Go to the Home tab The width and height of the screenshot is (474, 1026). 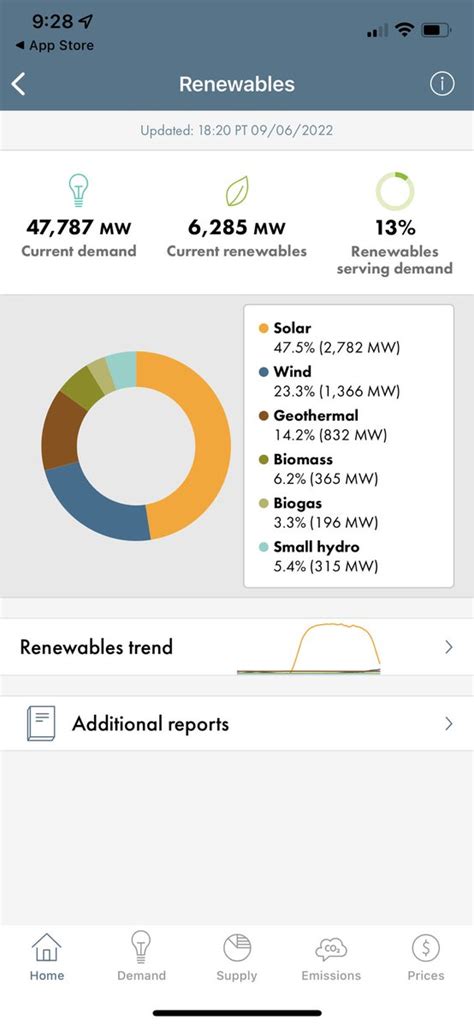pos(46,956)
